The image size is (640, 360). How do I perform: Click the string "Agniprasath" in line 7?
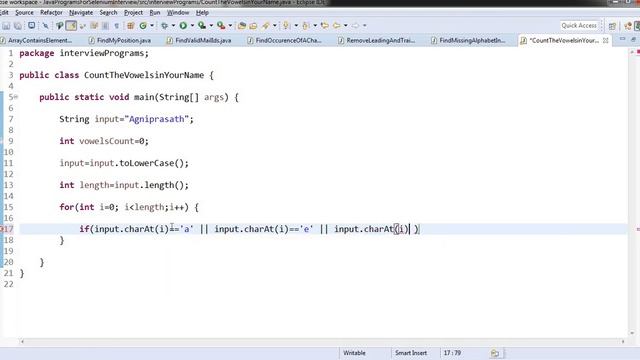(156, 119)
